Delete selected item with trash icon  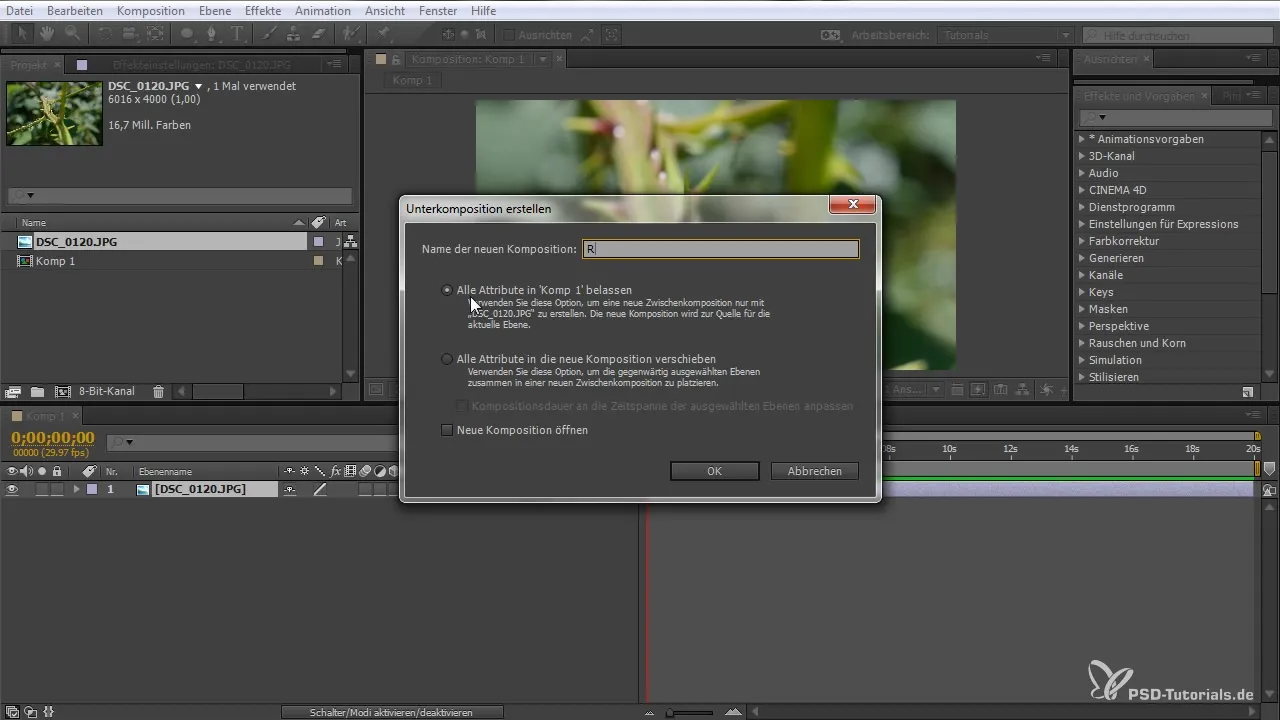pos(158,392)
